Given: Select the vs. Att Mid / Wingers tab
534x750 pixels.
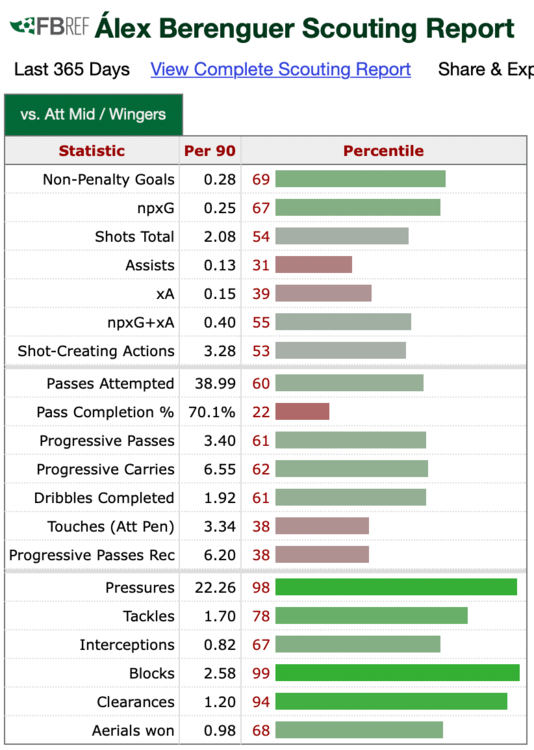Looking at the screenshot, I should tap(93, 115).
